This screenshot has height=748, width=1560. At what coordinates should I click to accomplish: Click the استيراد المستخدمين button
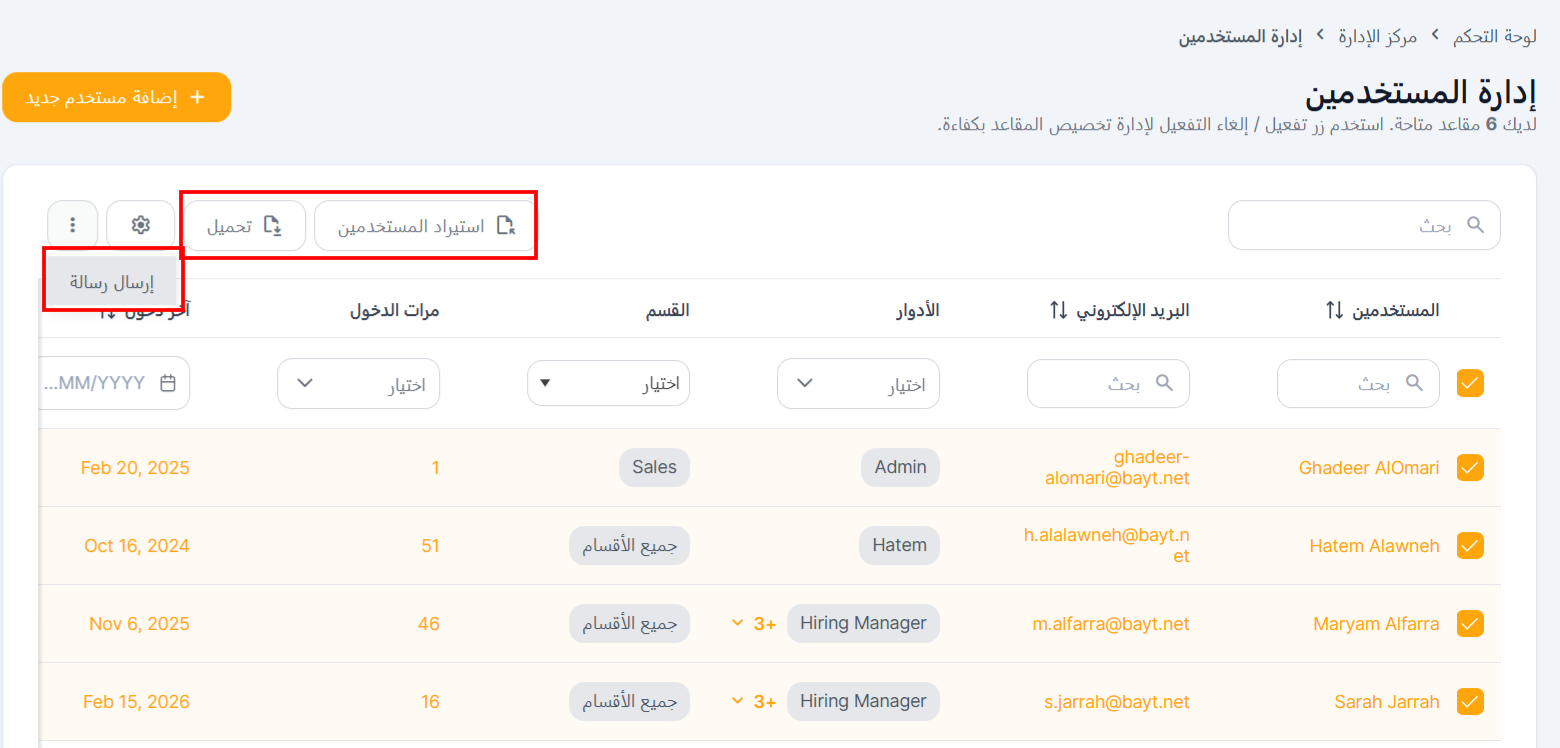pos(425,226)
